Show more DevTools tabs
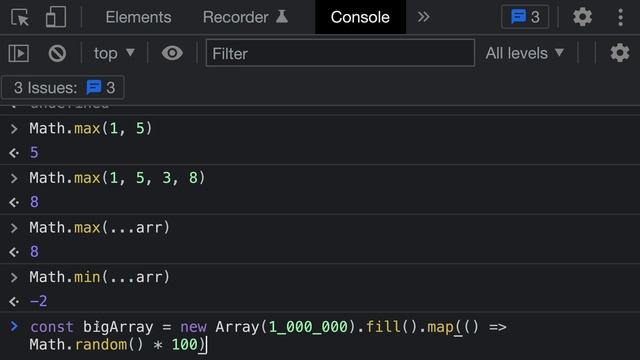The image size is (640, 360). (424, 17)
